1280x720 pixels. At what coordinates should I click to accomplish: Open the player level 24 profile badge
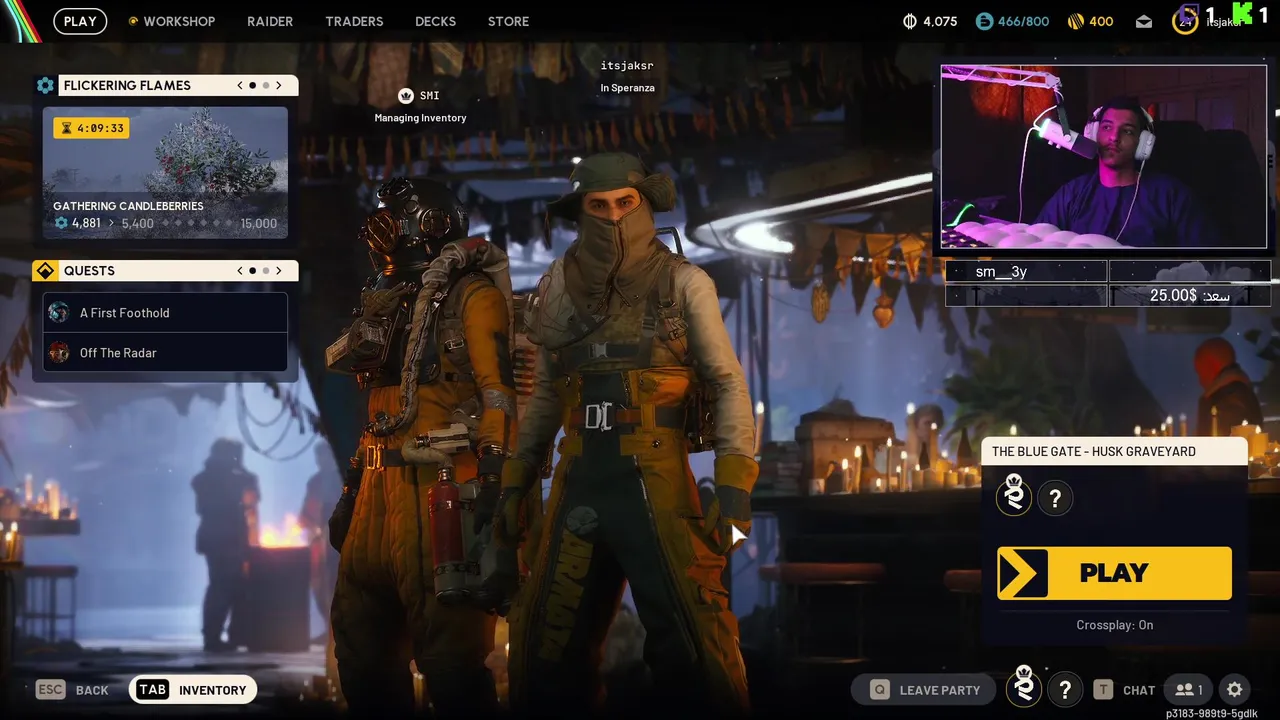point(1185,21)
